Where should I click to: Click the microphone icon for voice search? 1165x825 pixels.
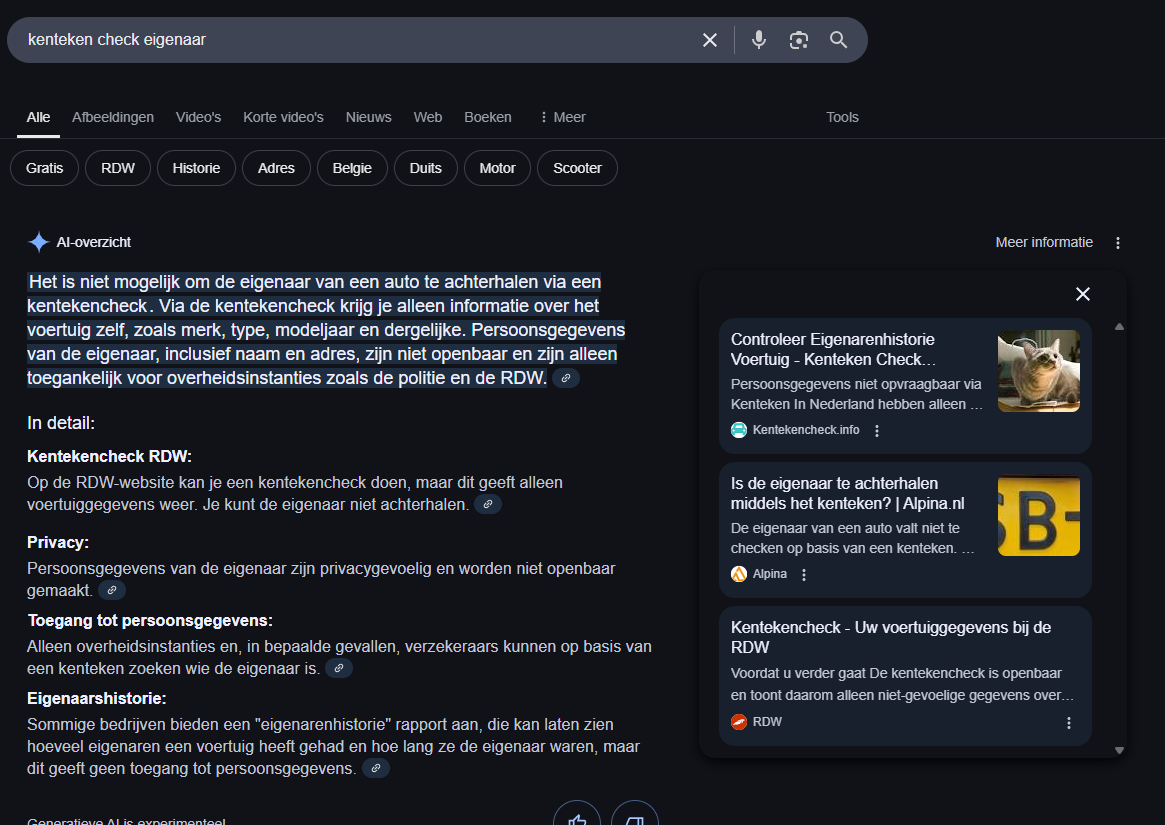point(758,39)
